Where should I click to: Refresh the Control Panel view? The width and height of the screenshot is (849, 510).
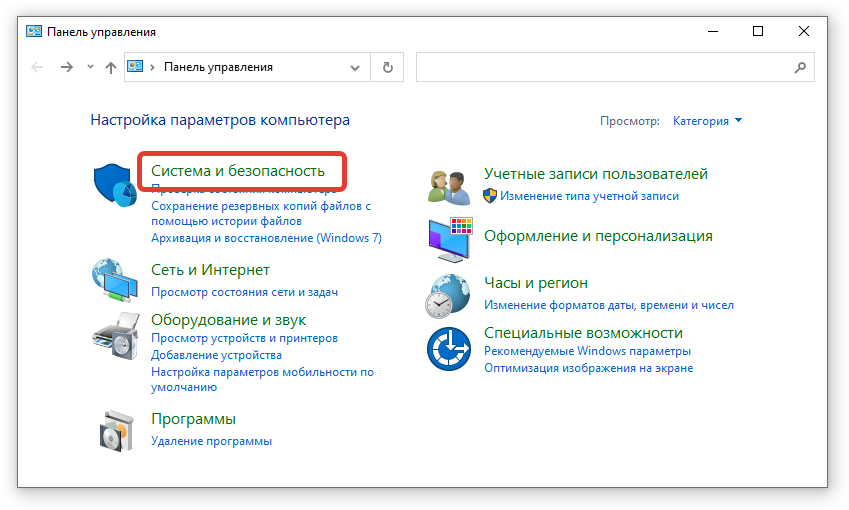coord(387,67)
